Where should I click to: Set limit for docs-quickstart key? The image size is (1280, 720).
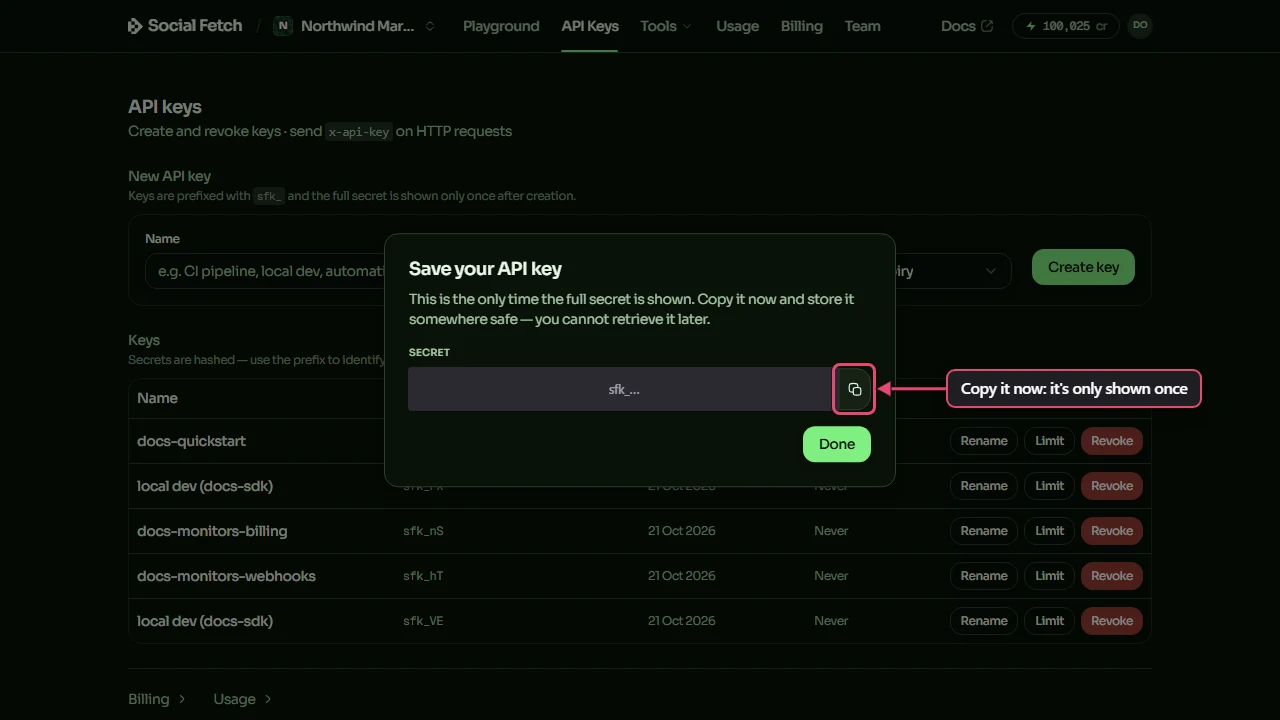[1049, 441]
